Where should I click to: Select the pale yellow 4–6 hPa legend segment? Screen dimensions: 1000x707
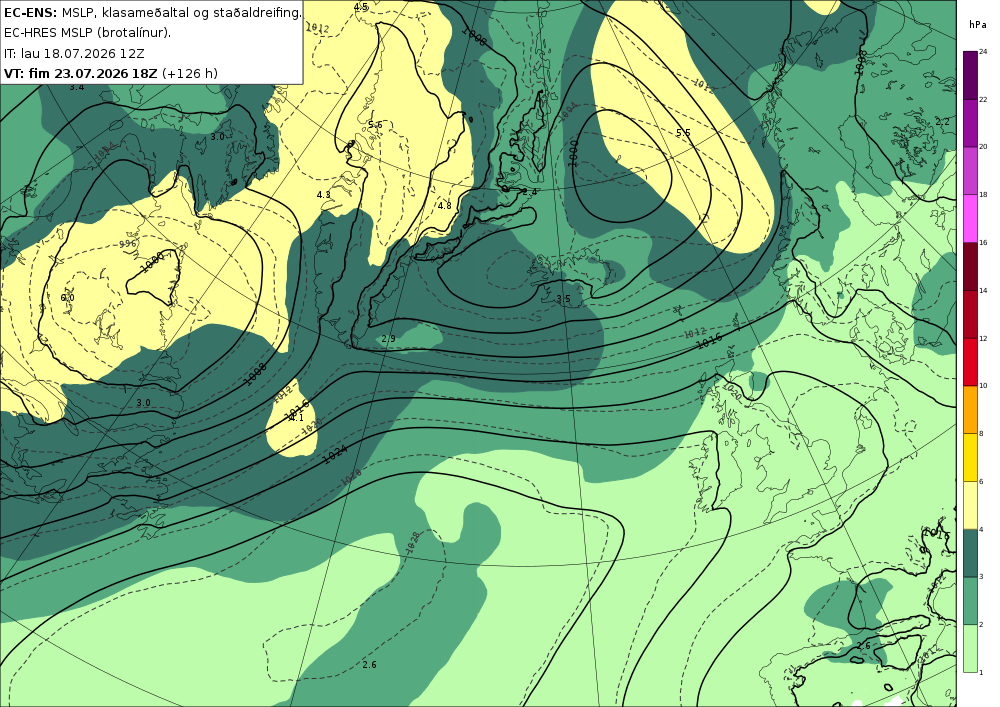971,505
